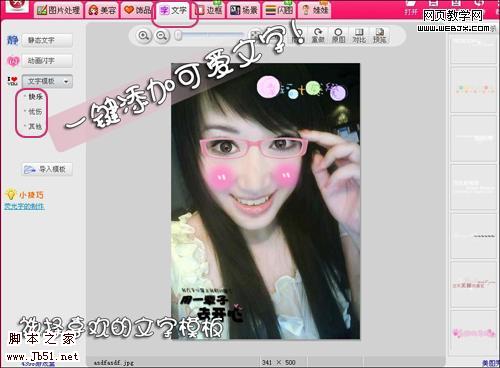
Task: Click the 重做 redo icon
Action: click(x=318, y=35)
